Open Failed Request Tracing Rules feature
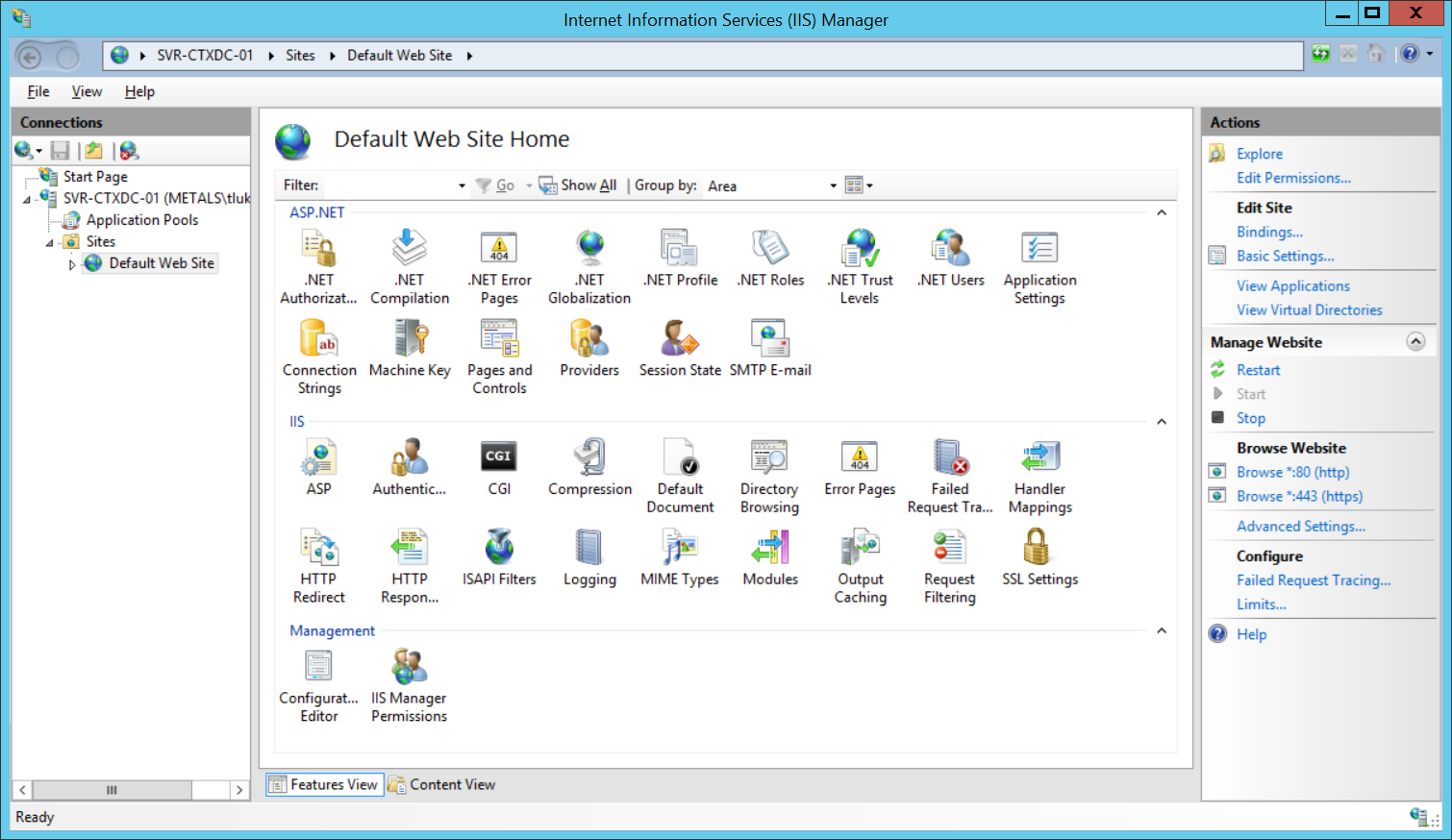 (x=950, y=477)
